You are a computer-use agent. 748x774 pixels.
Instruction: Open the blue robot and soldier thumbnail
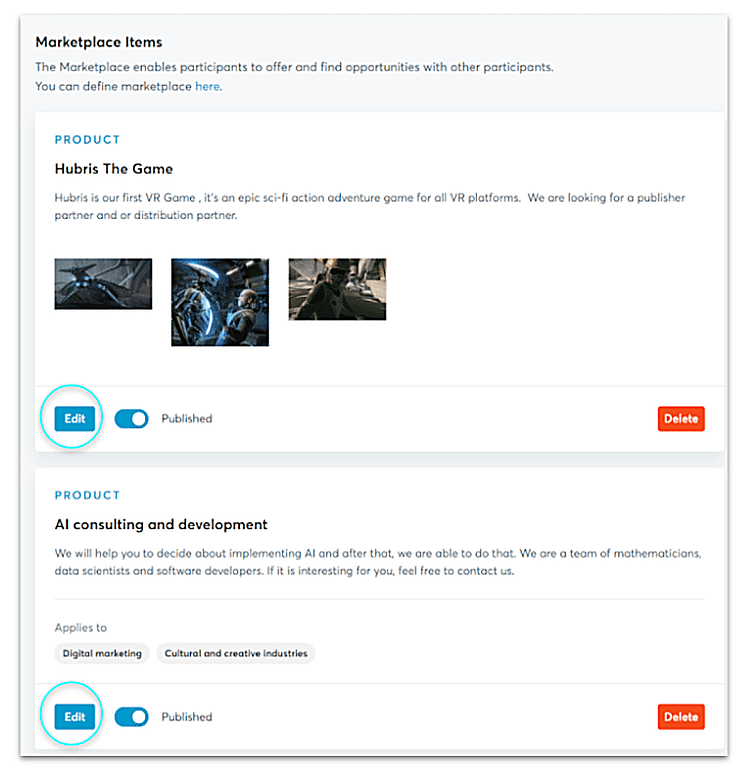[220, 302]
